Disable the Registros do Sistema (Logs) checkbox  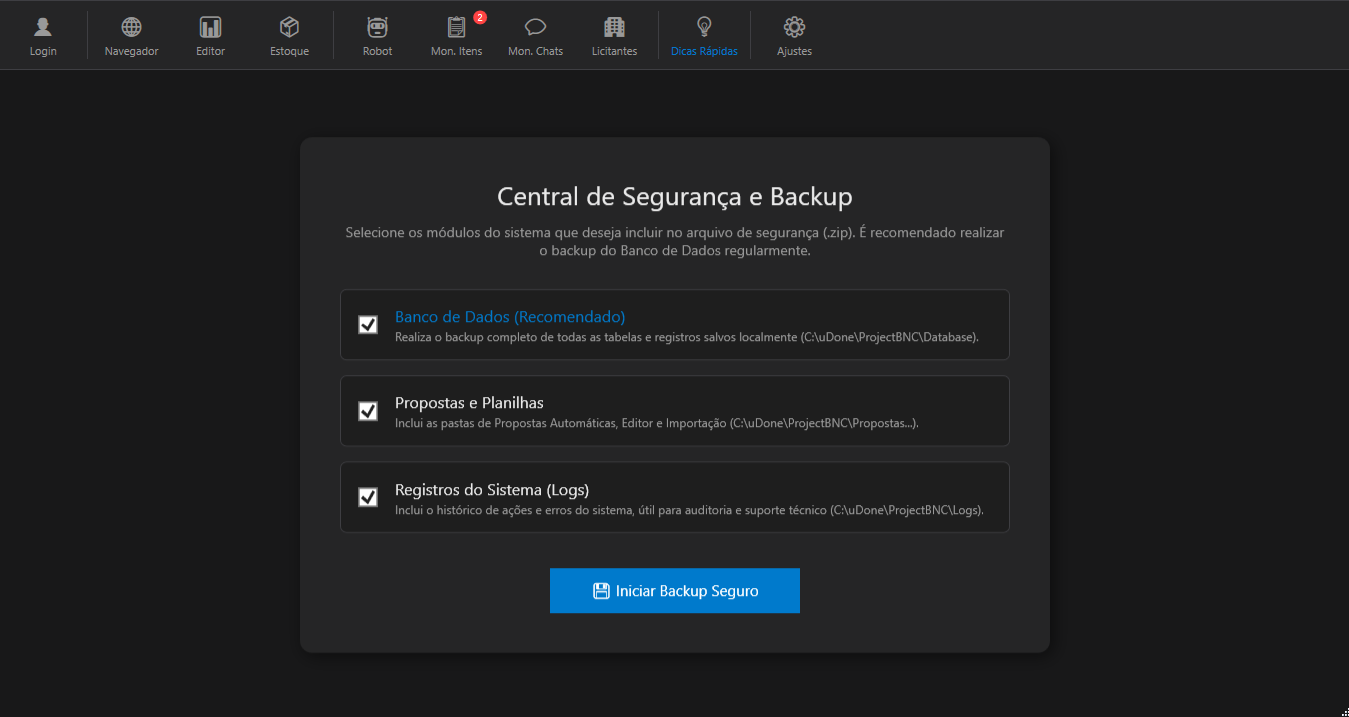pos(368,497)
